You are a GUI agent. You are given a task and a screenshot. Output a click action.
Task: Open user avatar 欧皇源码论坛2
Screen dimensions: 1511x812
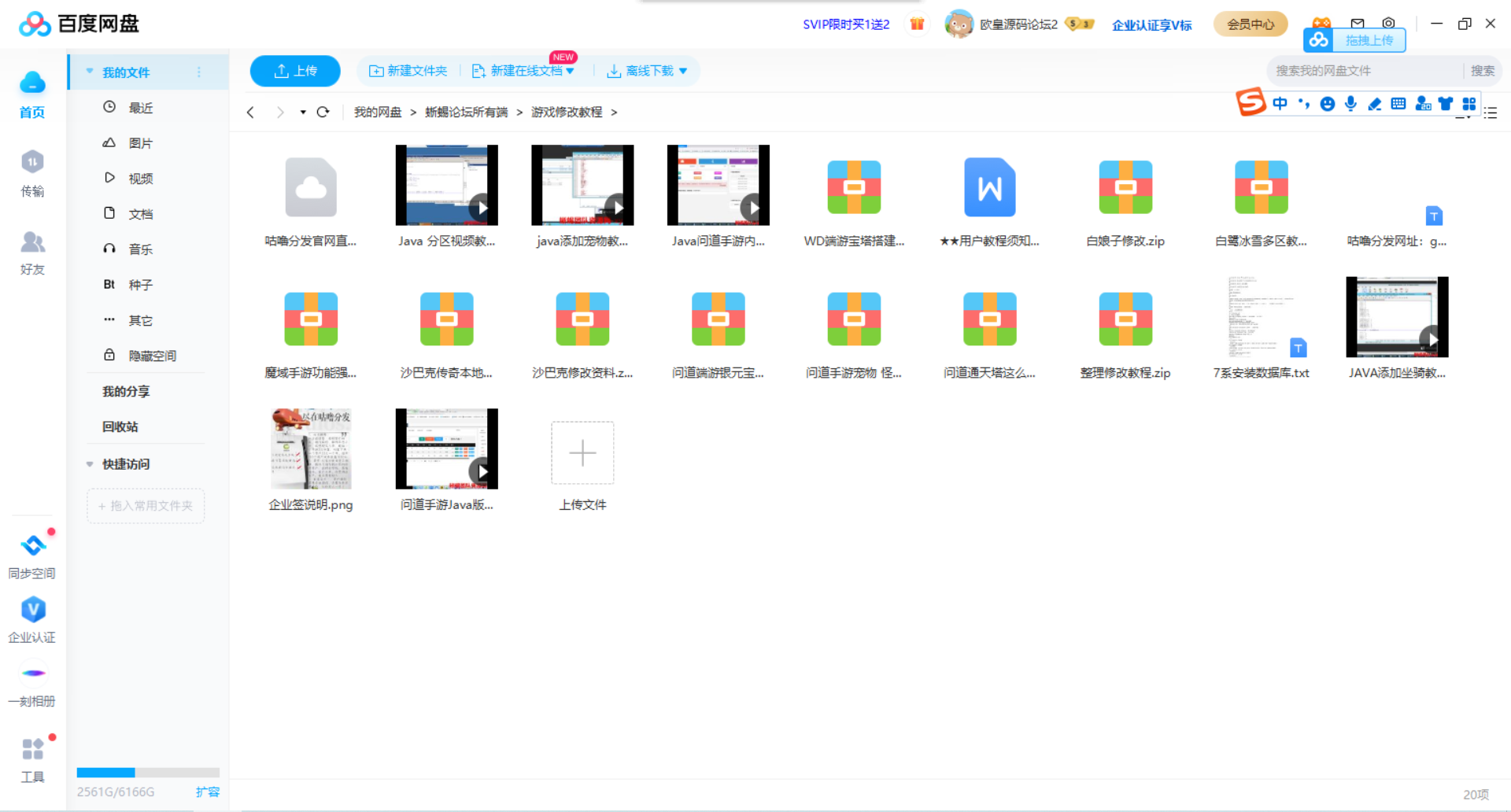(959, 24)
